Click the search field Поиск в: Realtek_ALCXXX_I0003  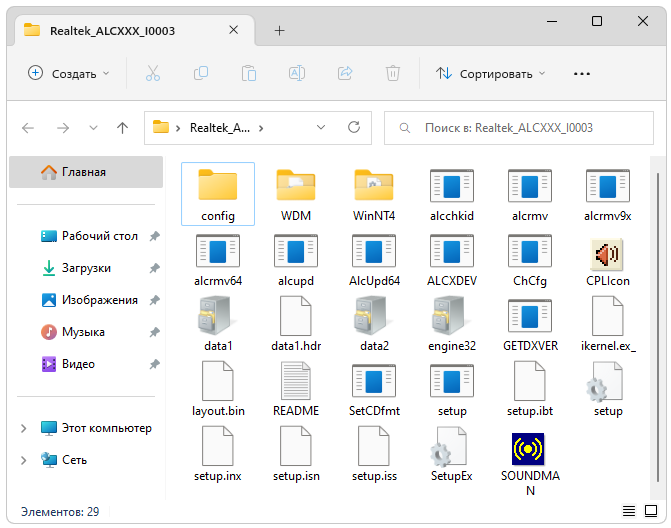(519, 128)
